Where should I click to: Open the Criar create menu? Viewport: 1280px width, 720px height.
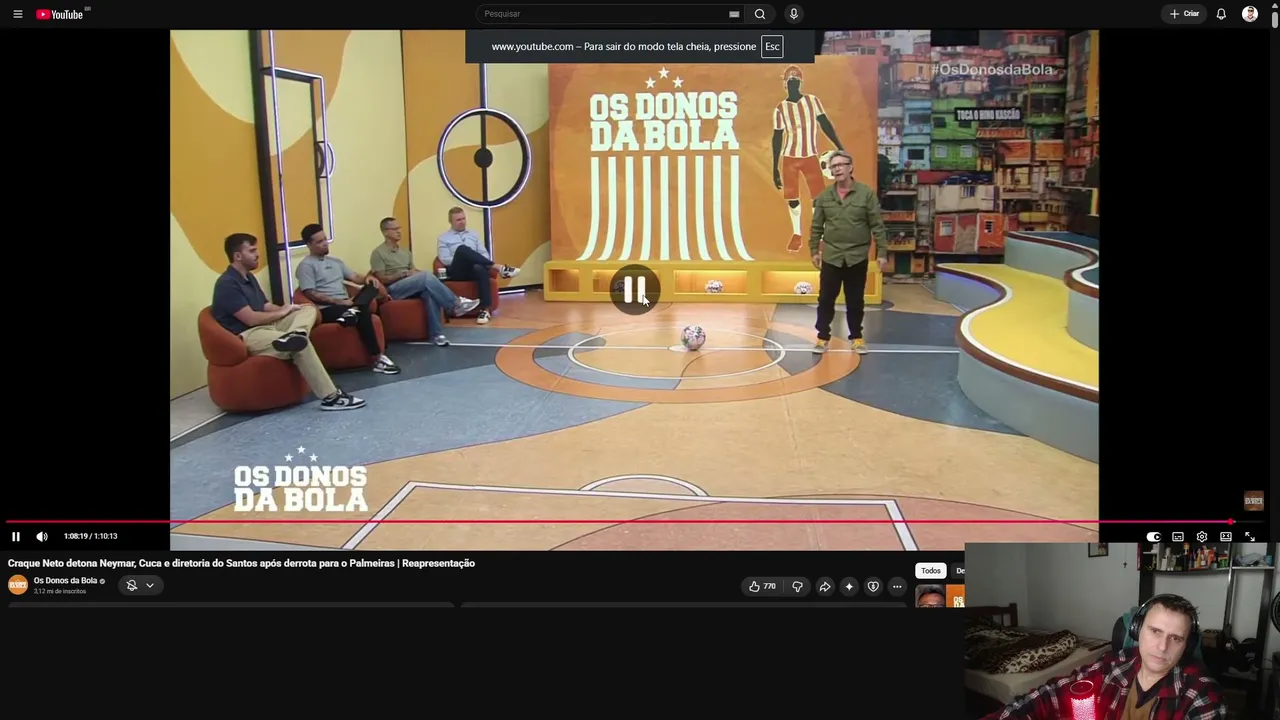pos(1184,14)
